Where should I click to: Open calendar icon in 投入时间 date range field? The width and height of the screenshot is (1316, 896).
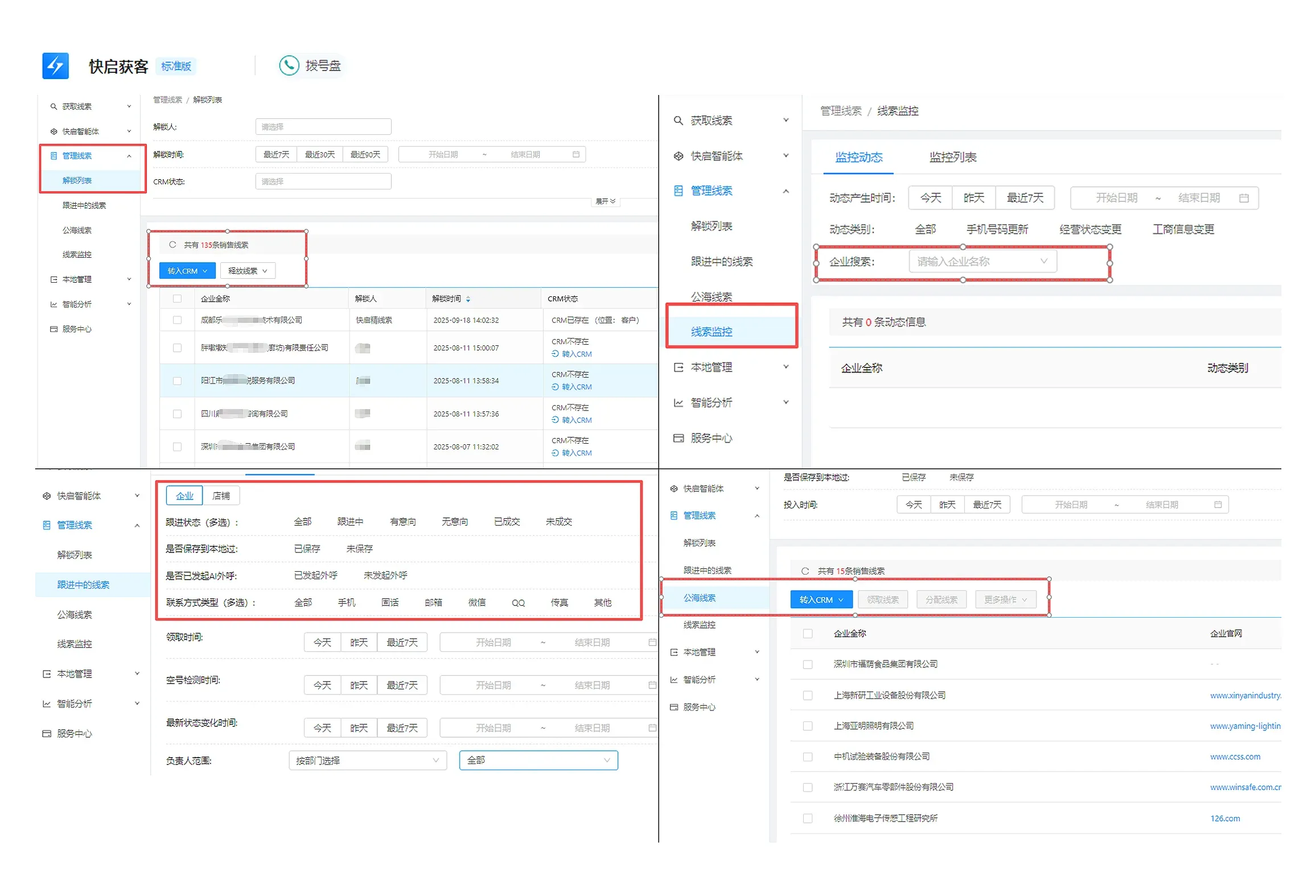[x=1218, y=505]
